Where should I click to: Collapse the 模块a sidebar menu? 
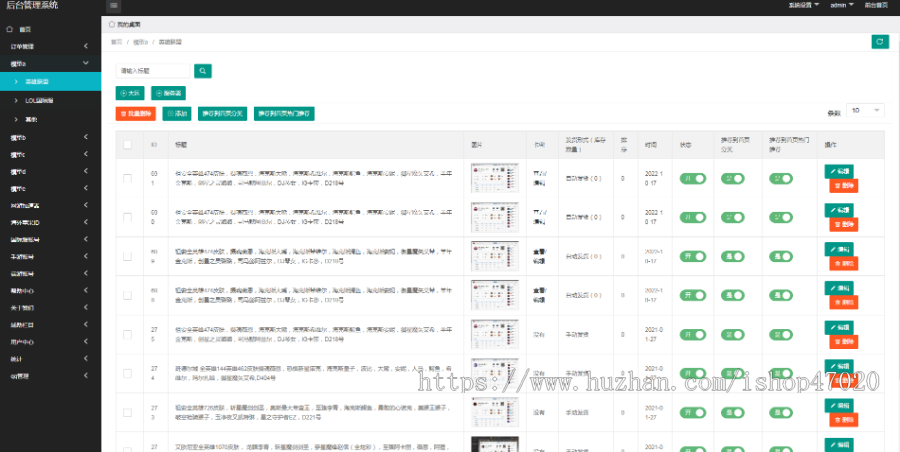pyautogui.click(x=51, y=63)
